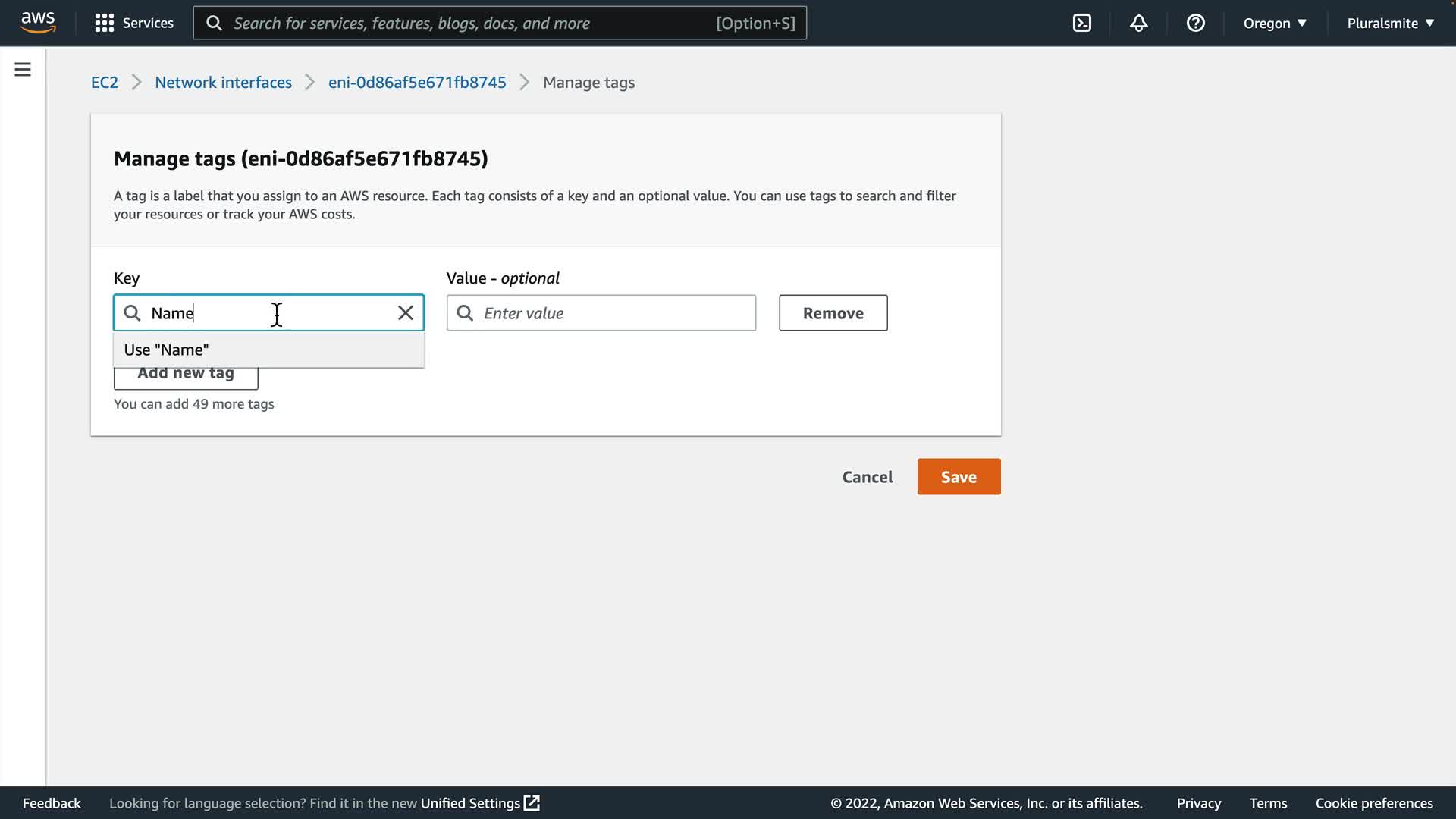
Task: Expand the Oregon region dropdown
Action: click(1274, 23)
